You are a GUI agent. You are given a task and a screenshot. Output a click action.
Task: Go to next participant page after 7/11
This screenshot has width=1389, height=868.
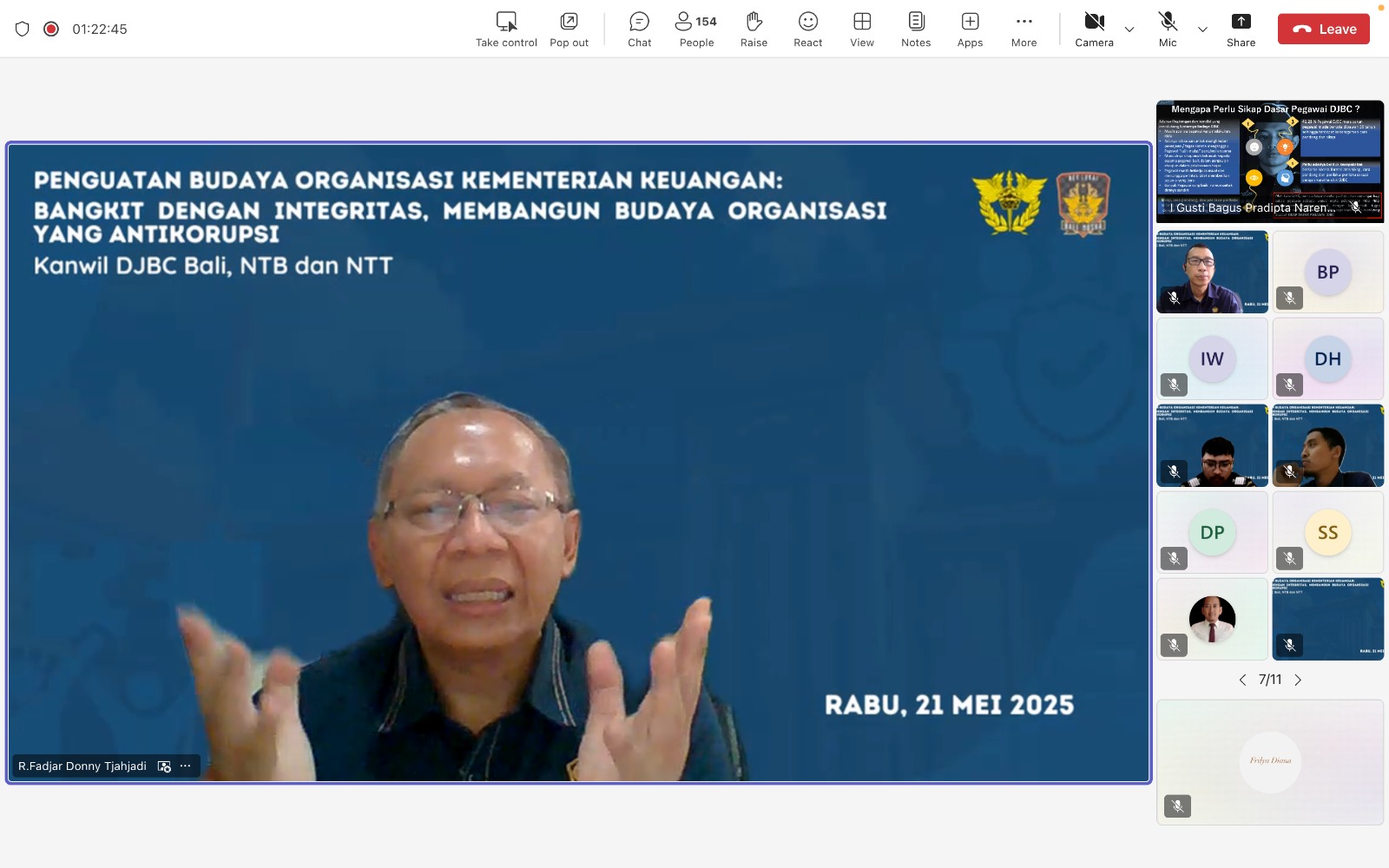click(x=1298, y=680)
